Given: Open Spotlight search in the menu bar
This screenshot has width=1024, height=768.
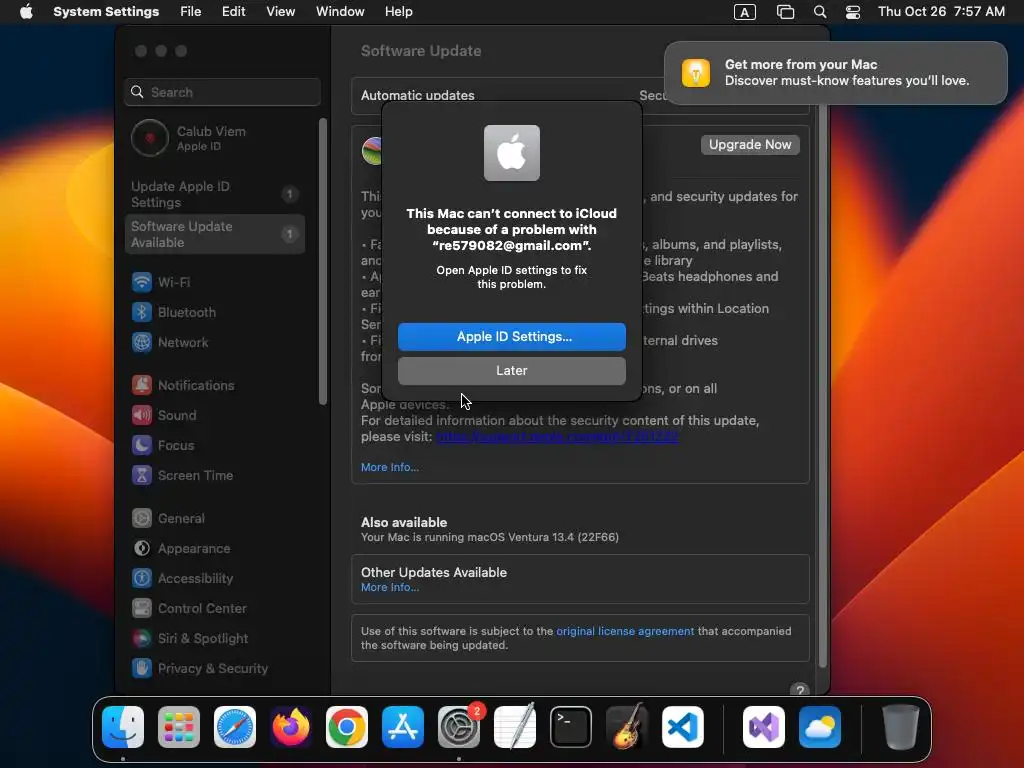Looking at the screenshot, I should [x=820, y=12].
